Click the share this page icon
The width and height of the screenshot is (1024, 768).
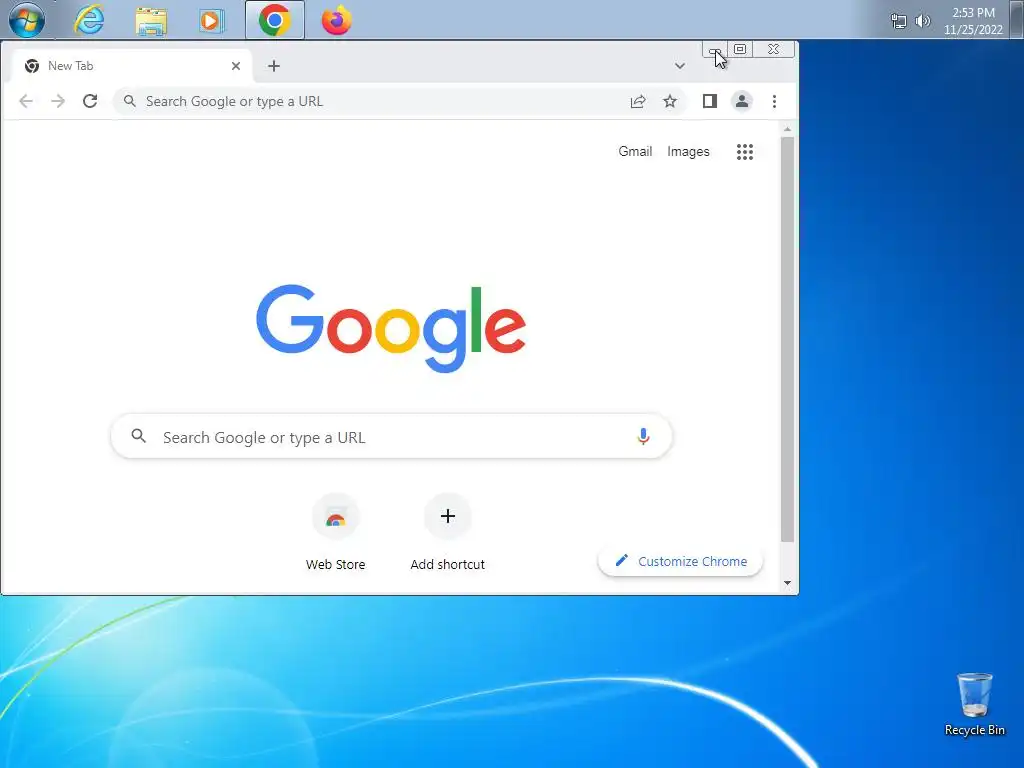[x=637, y=101]
